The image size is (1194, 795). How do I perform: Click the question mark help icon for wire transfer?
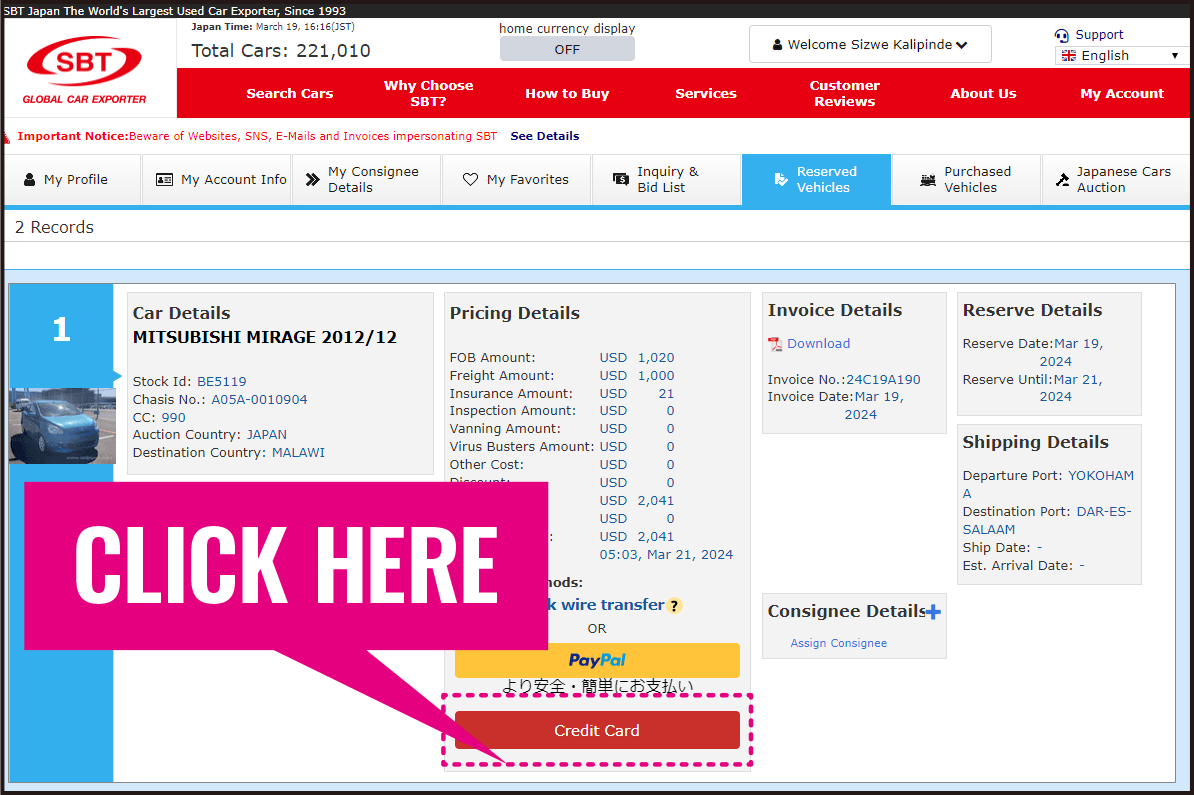tap(674, 606)
